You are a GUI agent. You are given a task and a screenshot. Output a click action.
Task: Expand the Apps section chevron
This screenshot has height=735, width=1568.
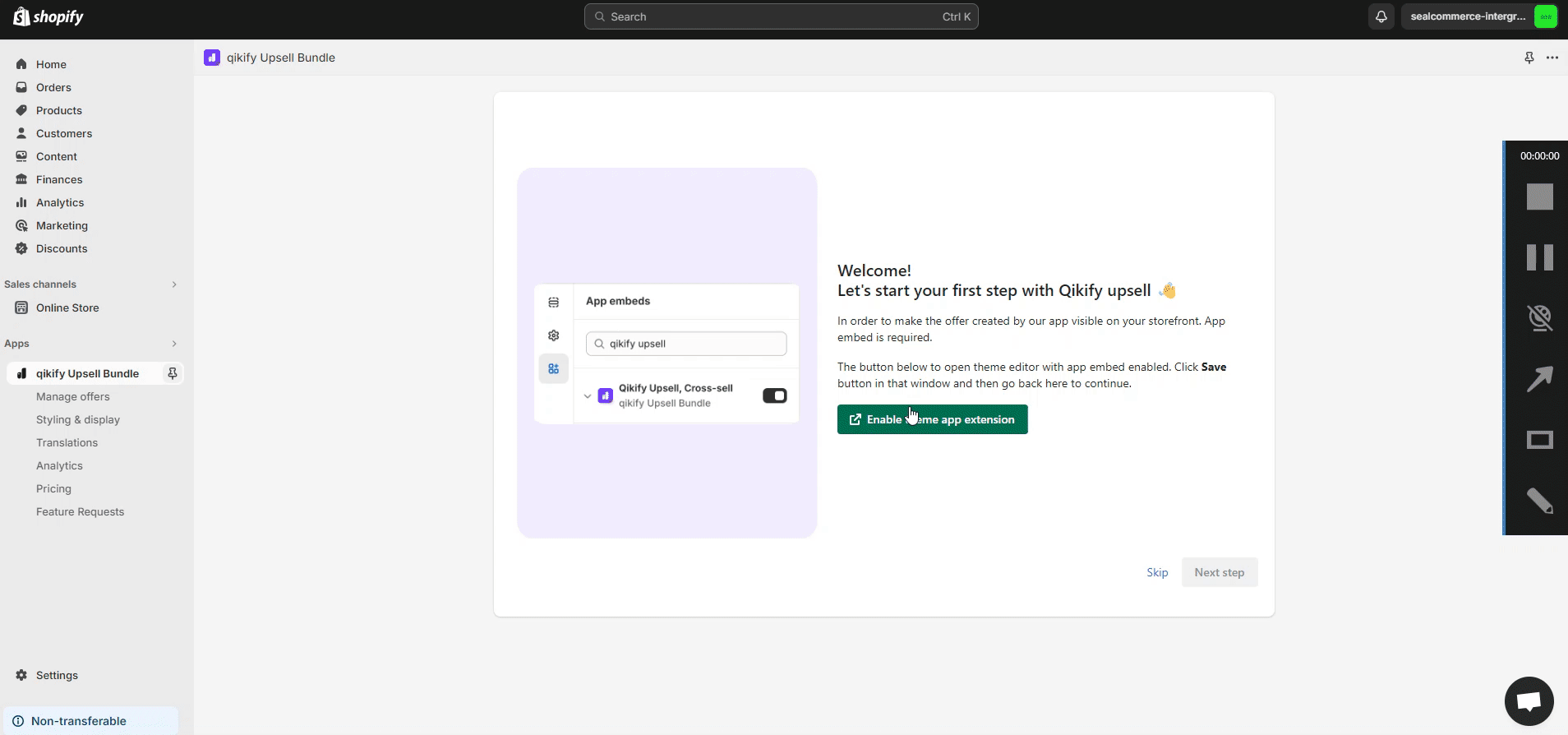pyautogui.click(x=174, y=344)
